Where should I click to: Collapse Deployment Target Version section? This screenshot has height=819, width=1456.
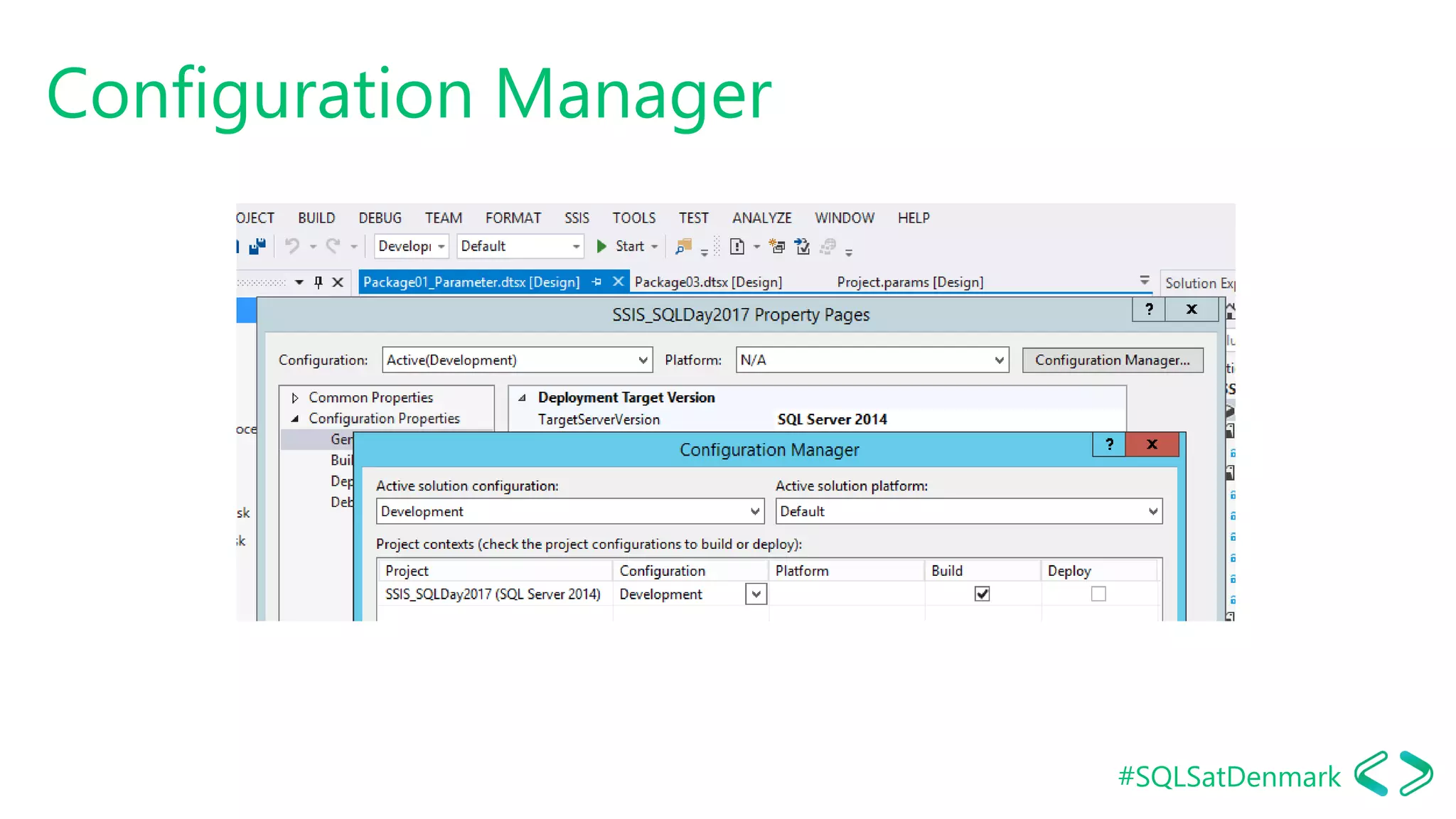[x=523, y=397]
